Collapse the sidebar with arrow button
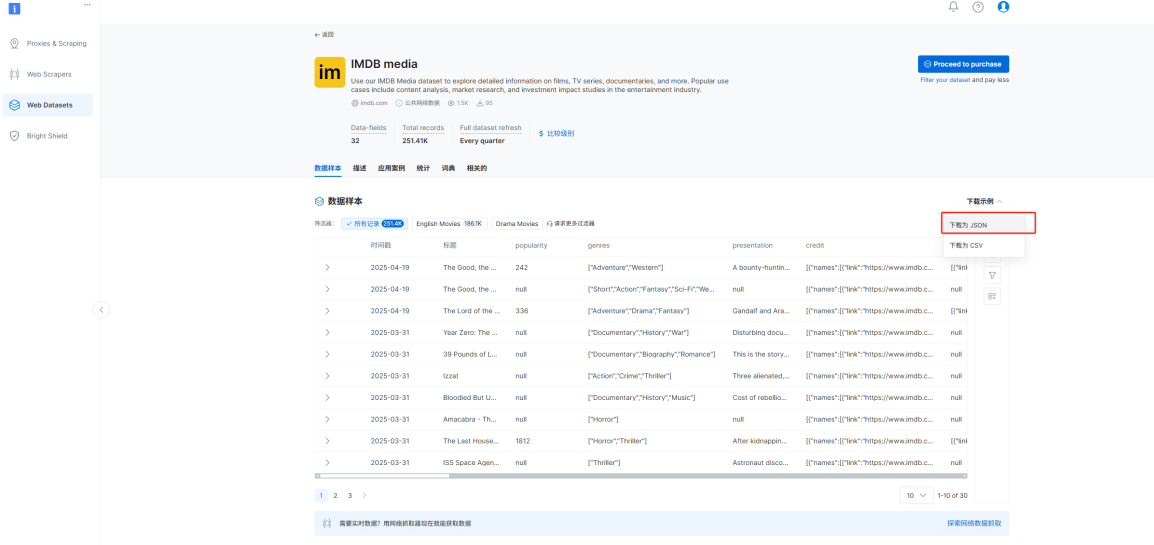1154x545 pixels. (x=102, y=310)
